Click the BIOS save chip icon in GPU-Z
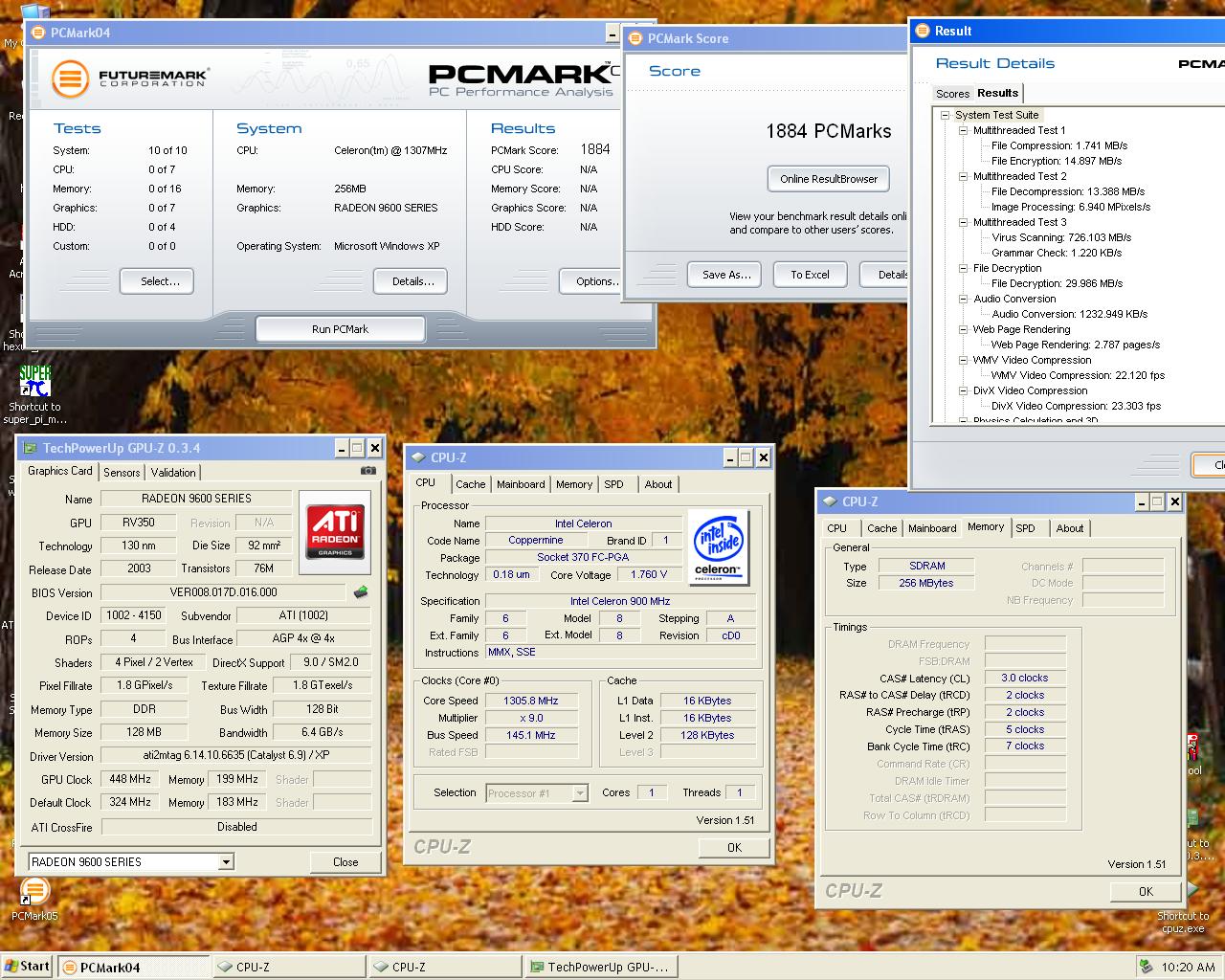This screenshot has height=980, width=1225. [x=361, y=592]
